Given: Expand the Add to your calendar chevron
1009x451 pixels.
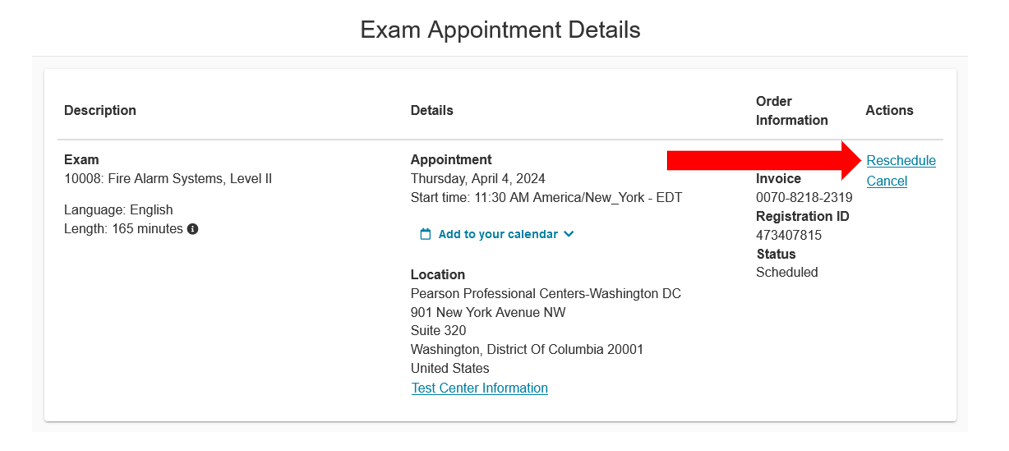Looking at the screenshot, I should tap(568, 234).
